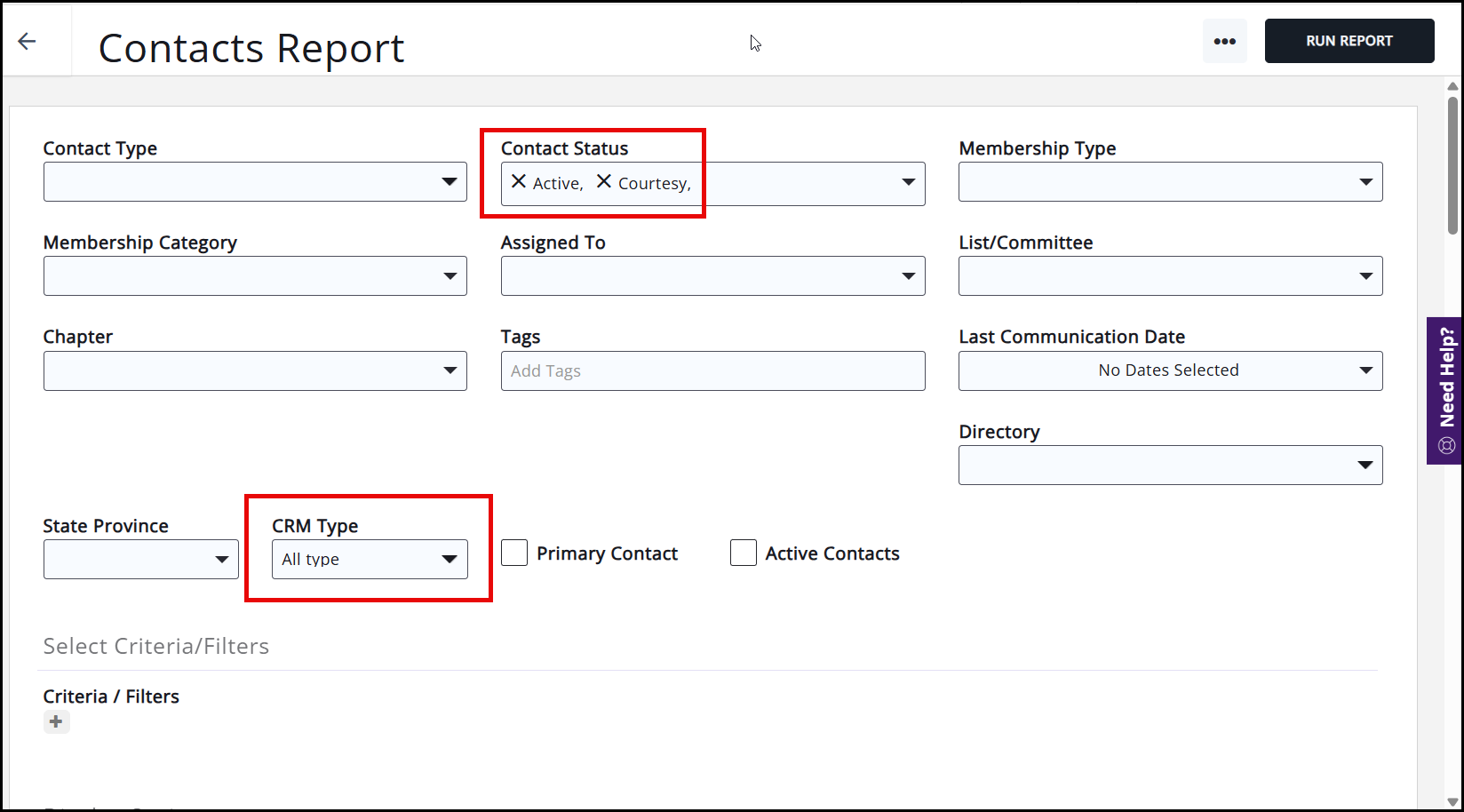Enable the Primary Contact checkbox
This screenshot has height=812, width=1464.
(x=514, y=553)
